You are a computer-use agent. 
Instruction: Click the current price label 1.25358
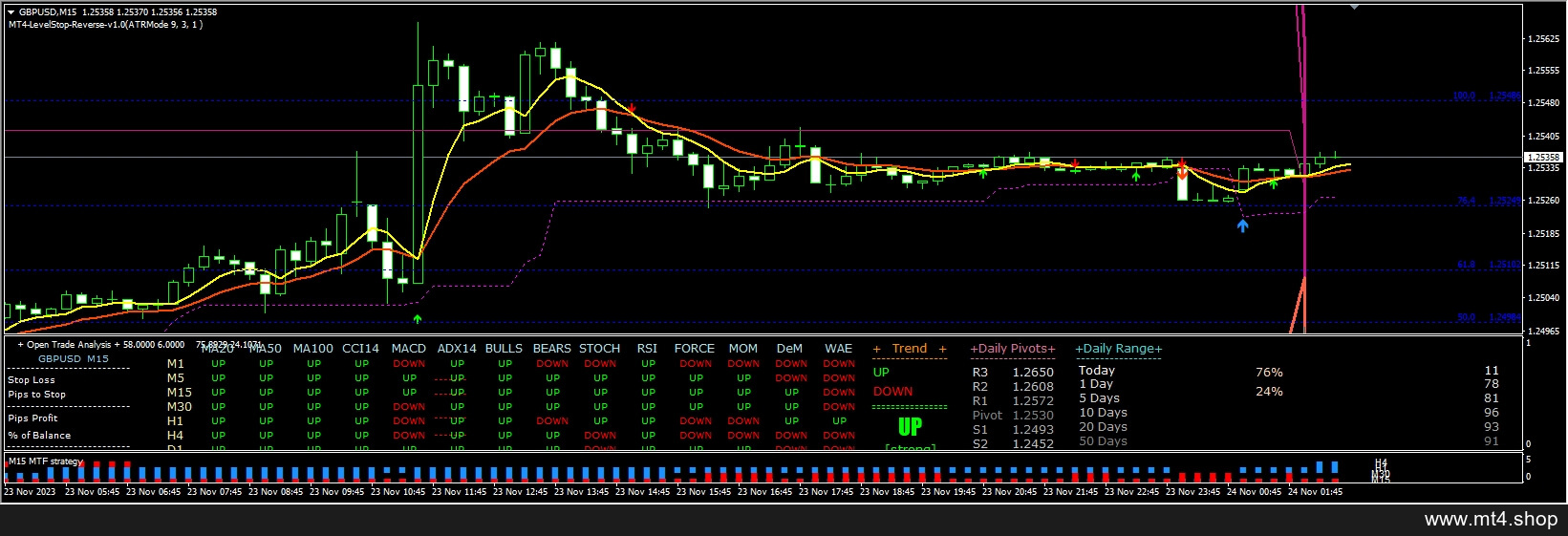tap(1543, 157)
